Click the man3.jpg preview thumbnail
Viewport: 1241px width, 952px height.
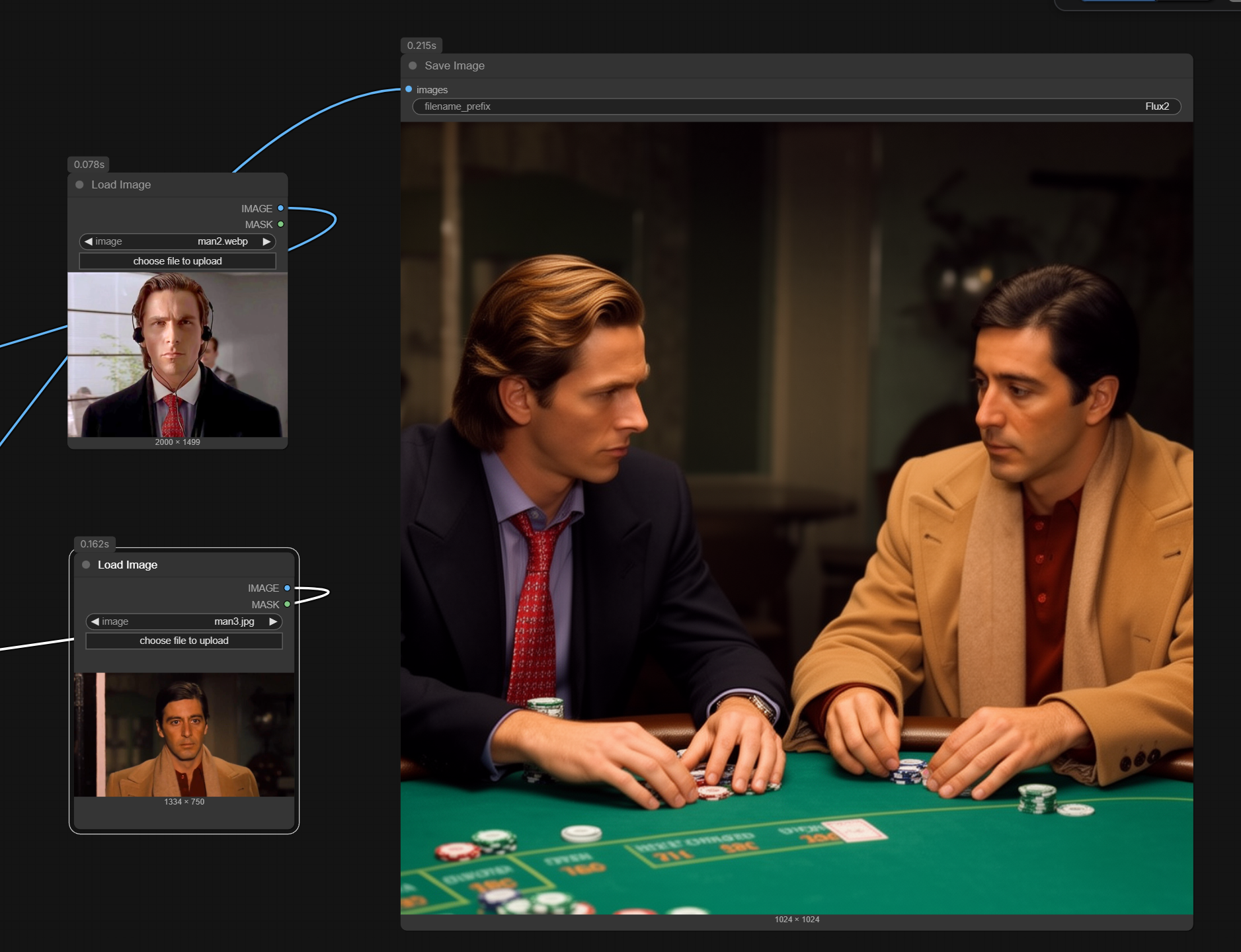pyautogui.click(x=184, y=734)
